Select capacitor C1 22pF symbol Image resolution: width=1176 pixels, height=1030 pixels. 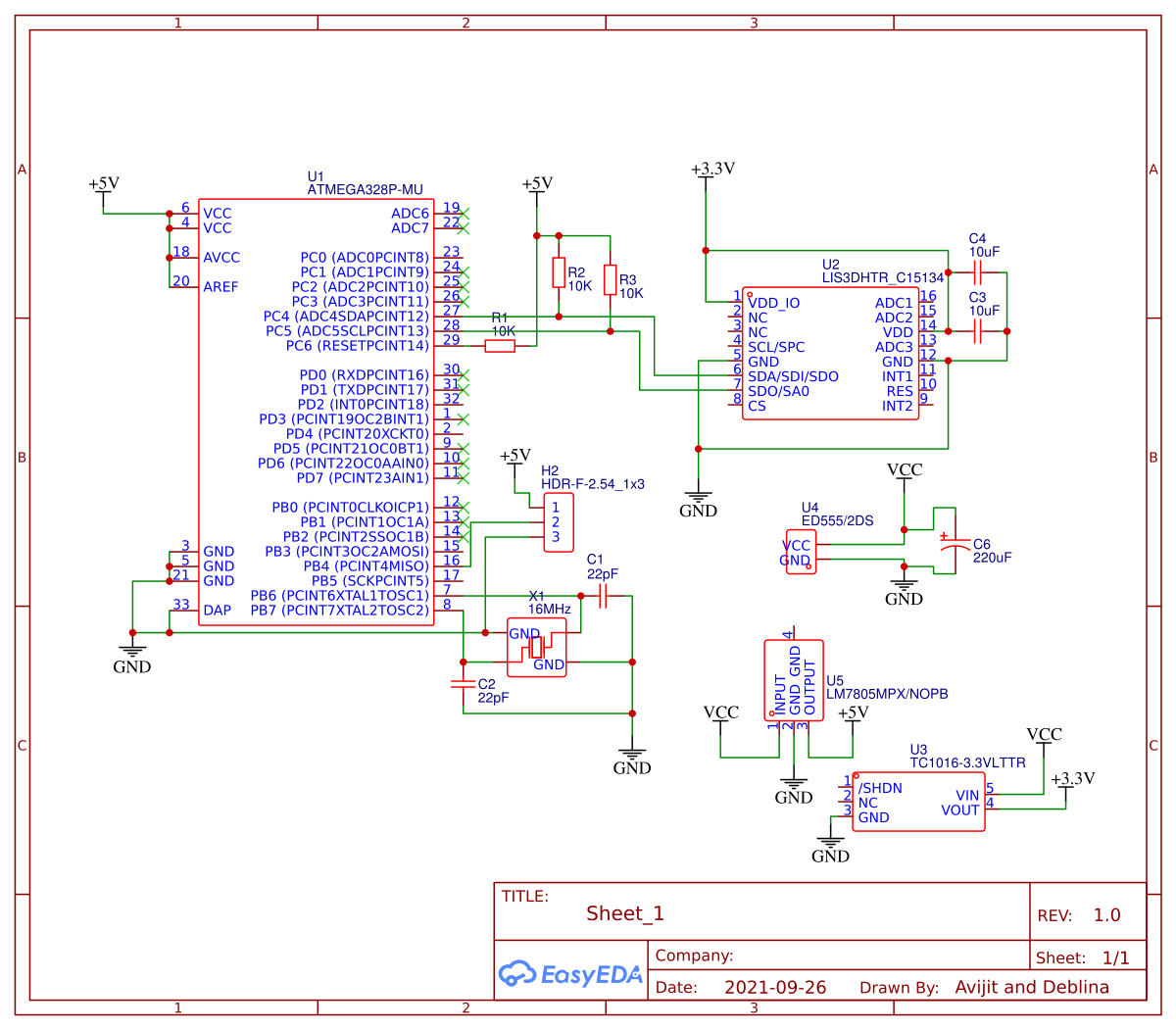click(x=603, y=595)
